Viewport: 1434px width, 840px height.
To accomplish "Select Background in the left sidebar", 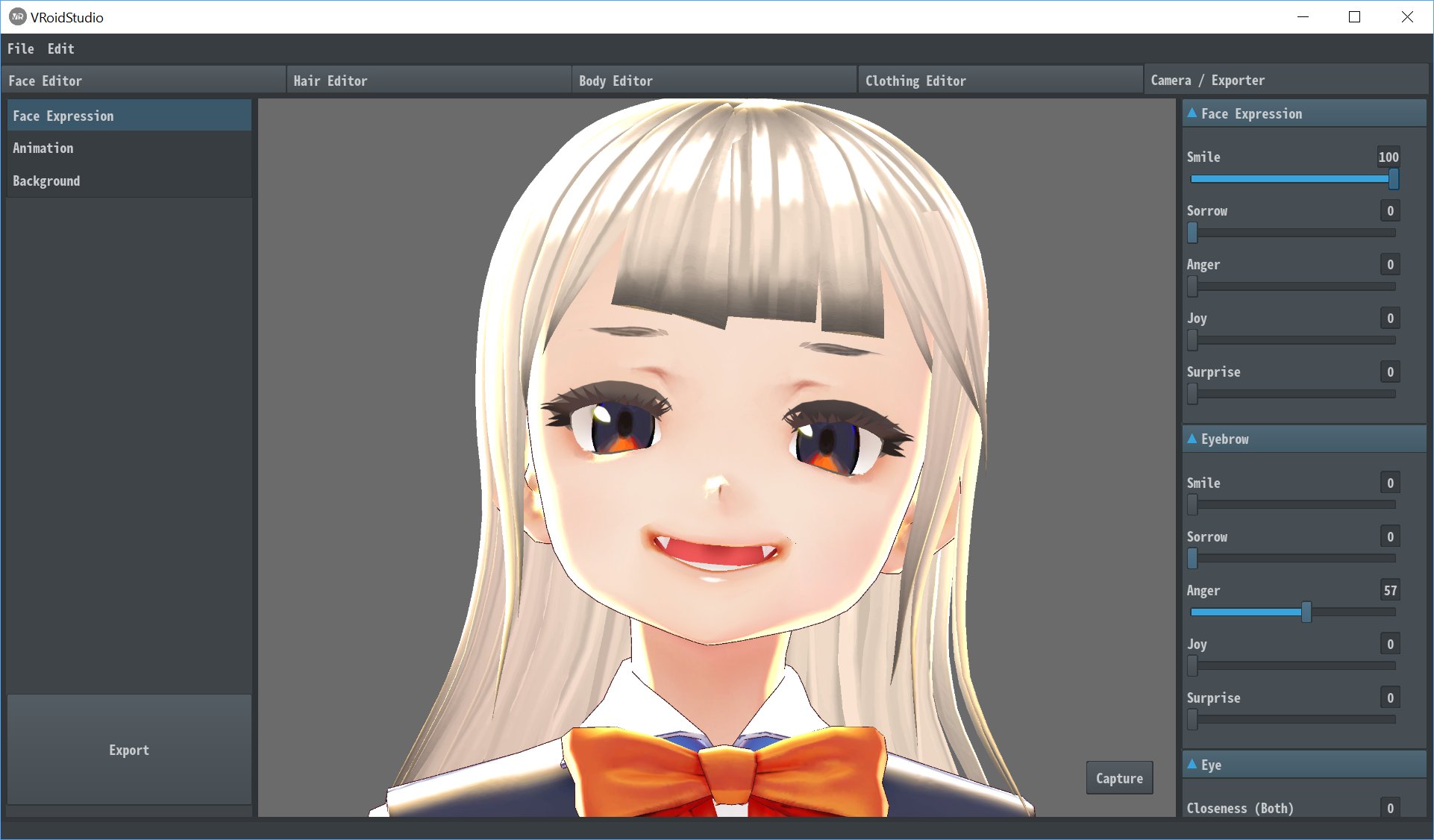I will point(46,181).
